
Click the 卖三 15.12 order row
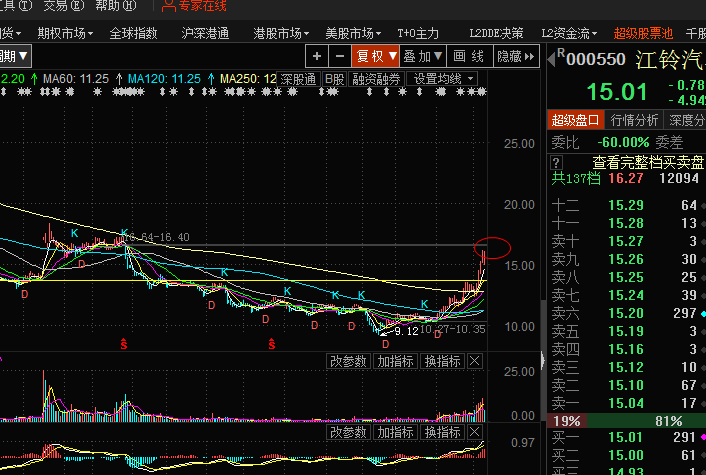click(626, 367)
